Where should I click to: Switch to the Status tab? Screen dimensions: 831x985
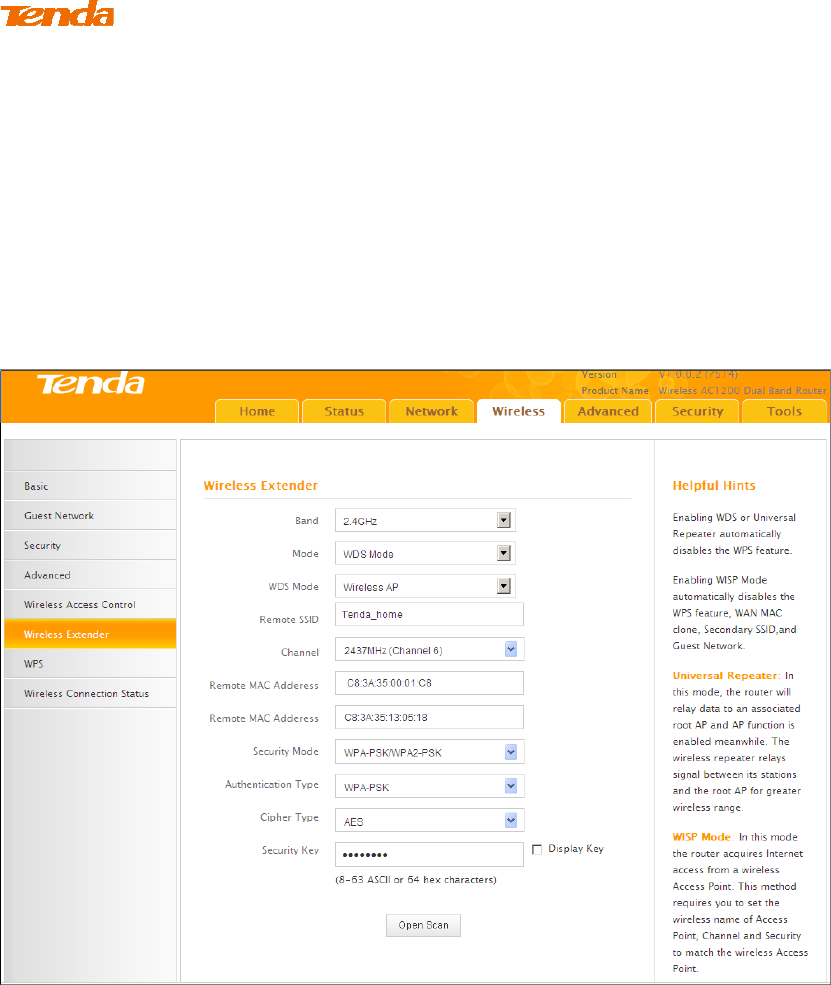pyautogui.click(x=344, y=411)
